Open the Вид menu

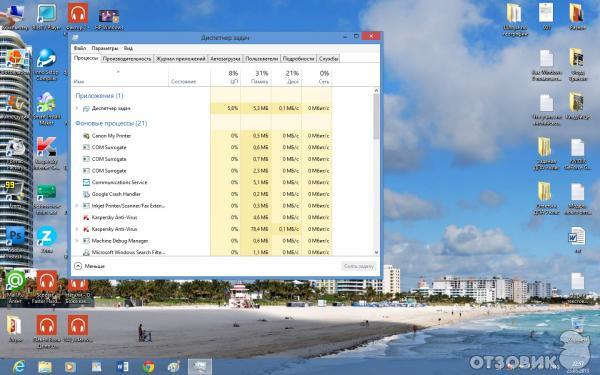tap(128, 48)
